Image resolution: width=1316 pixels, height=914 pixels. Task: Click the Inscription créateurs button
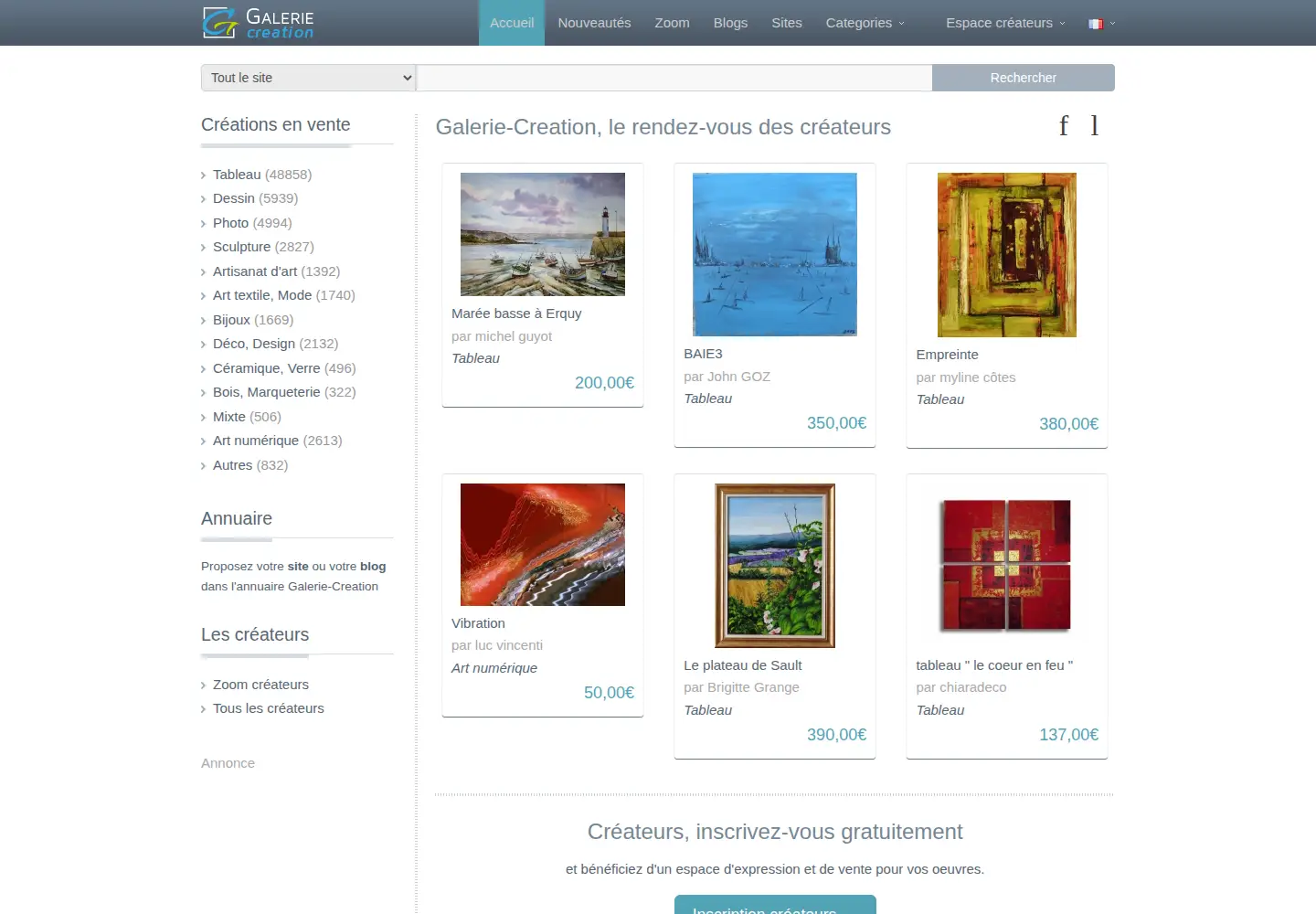click(775, 905)
